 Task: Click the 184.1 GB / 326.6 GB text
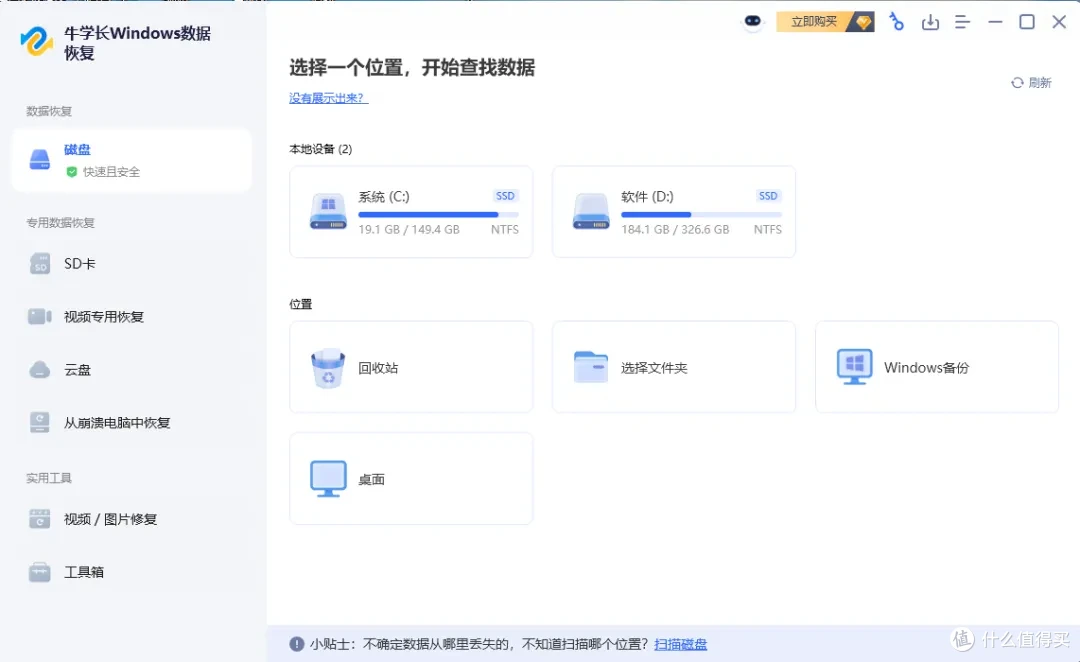(675, 229)
